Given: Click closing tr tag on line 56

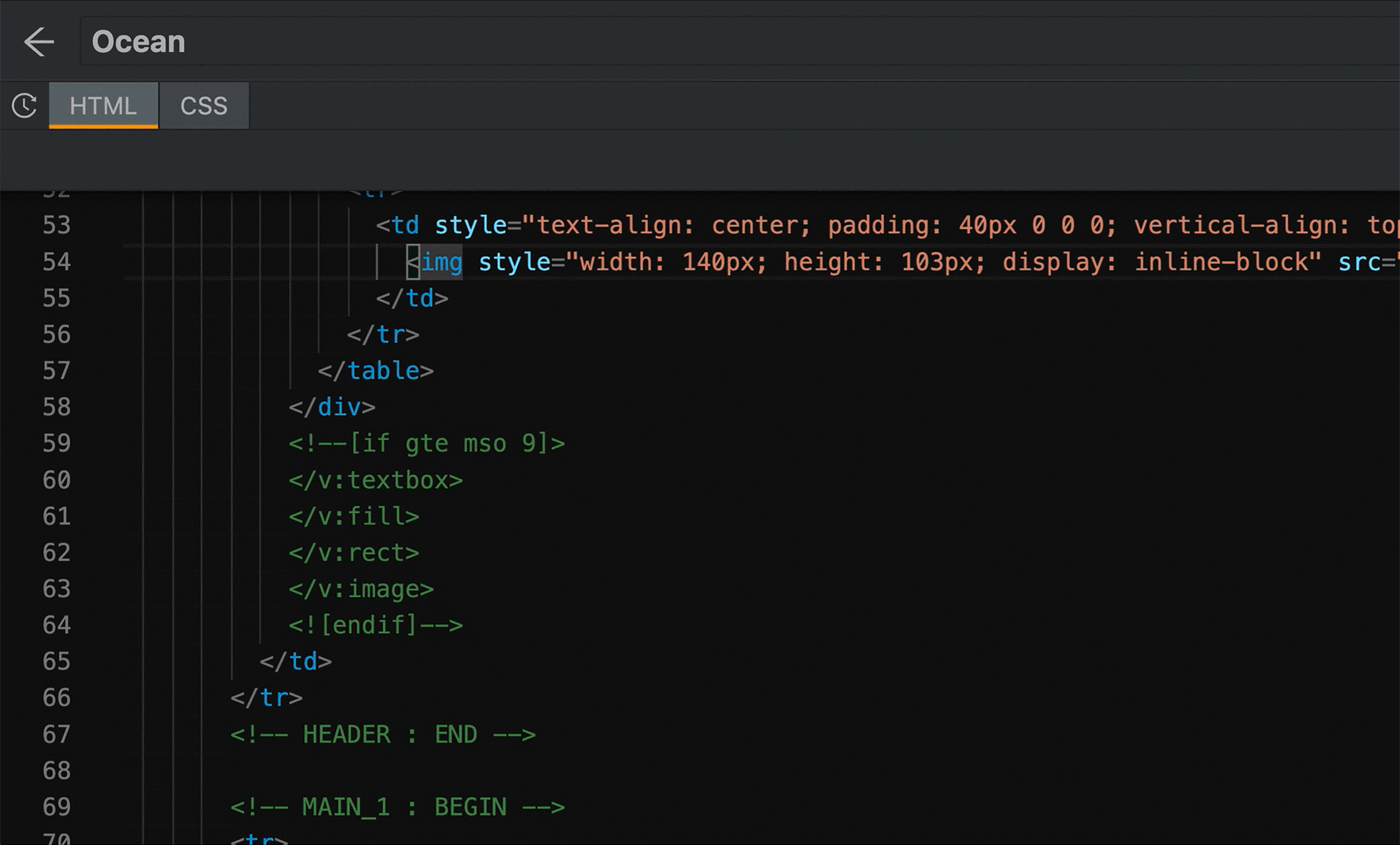Looking at the screenshot, I should point(383,334).
